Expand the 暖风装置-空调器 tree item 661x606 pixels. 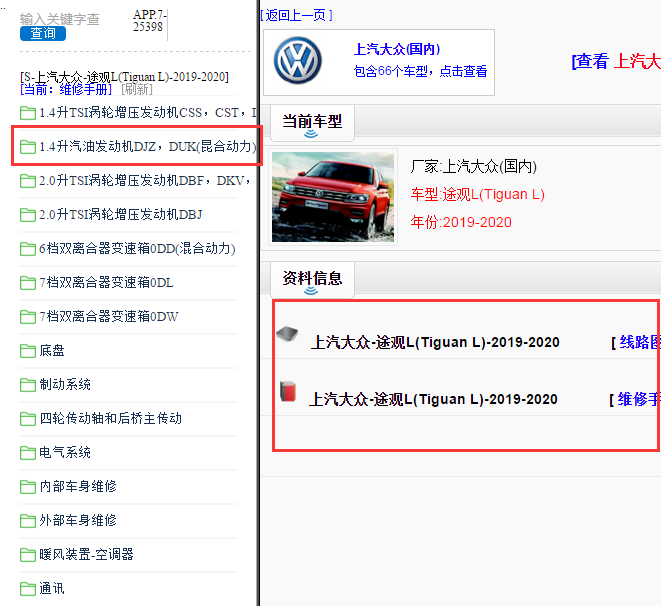[x=86, y=555]
